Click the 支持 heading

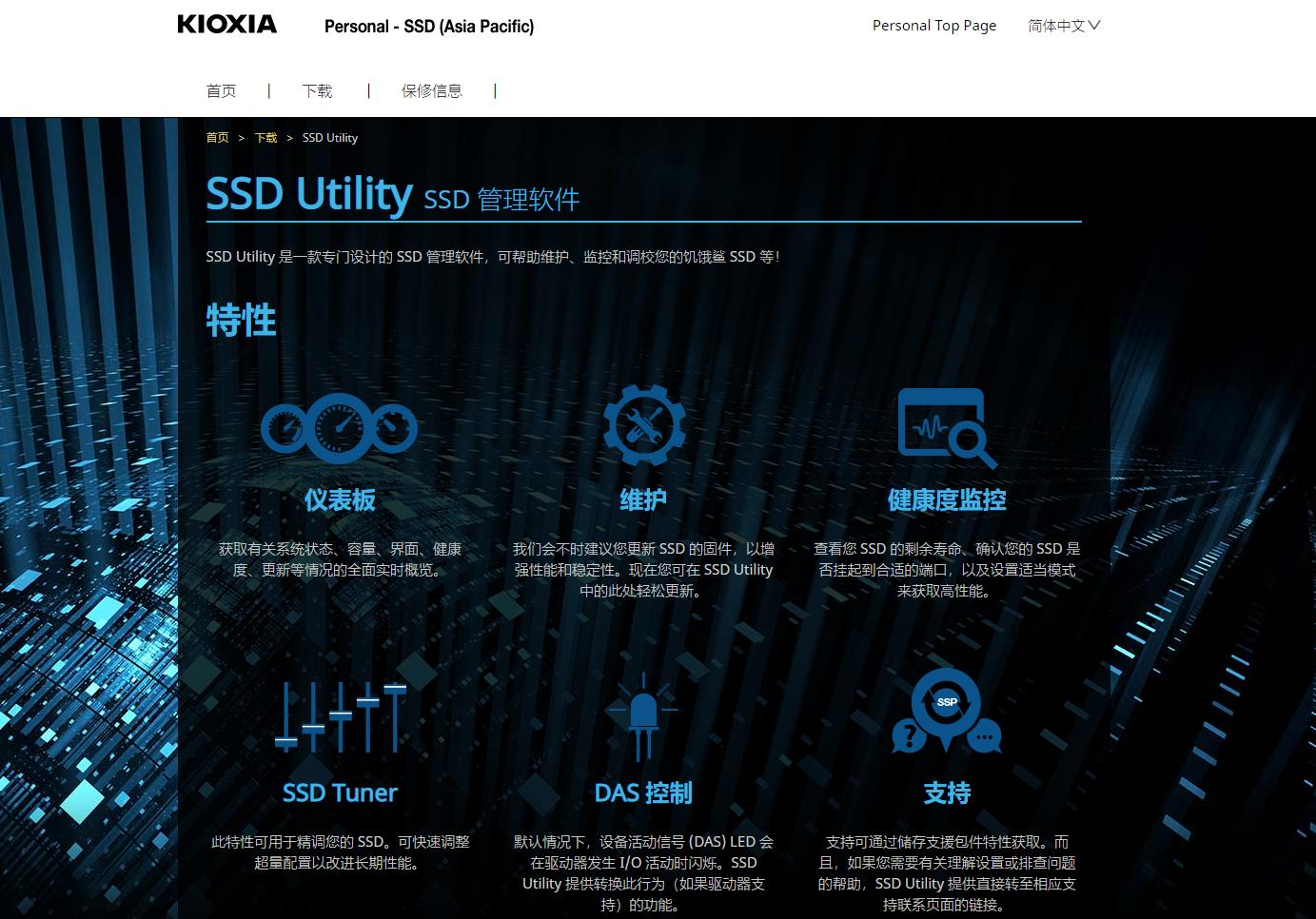point(947,793)
